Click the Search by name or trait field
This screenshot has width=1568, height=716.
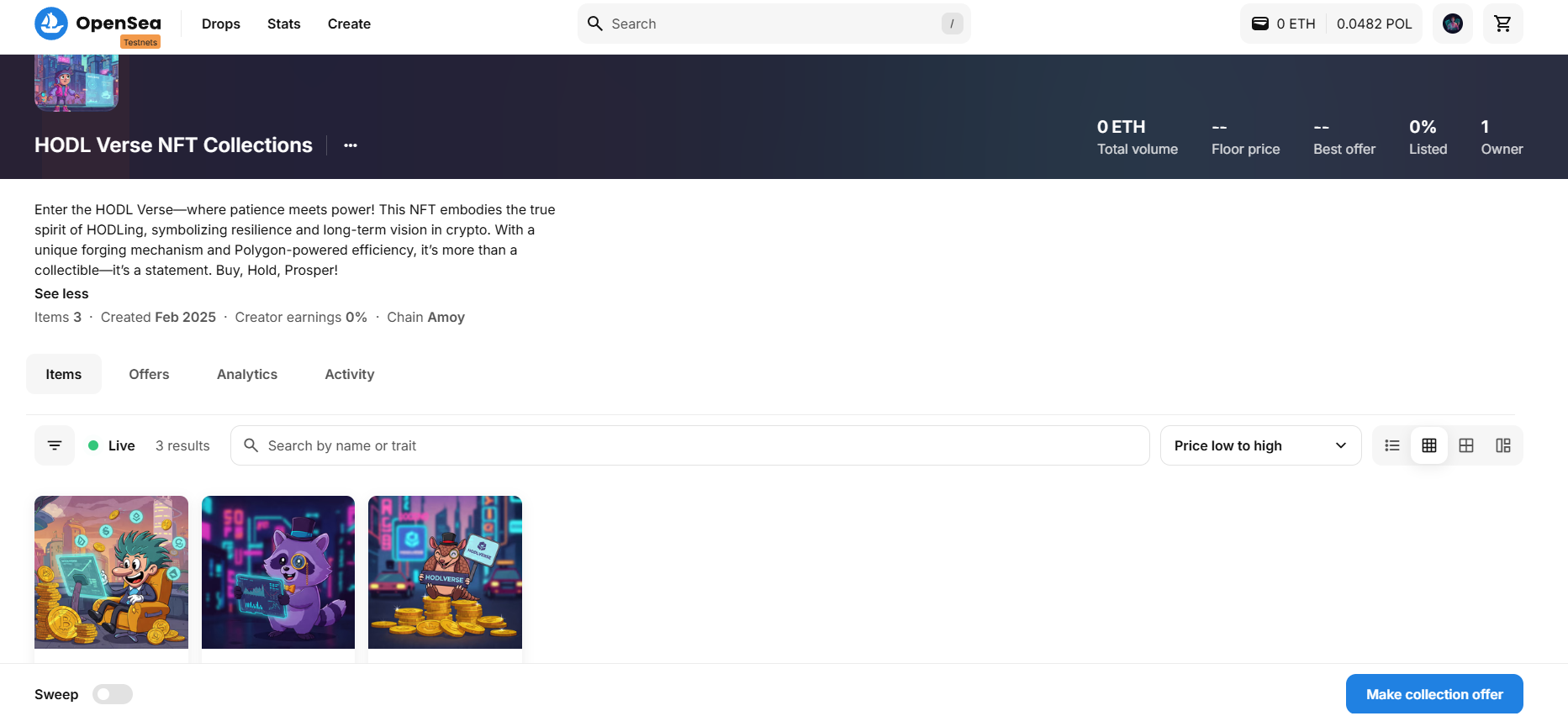[x=689, y=445]
